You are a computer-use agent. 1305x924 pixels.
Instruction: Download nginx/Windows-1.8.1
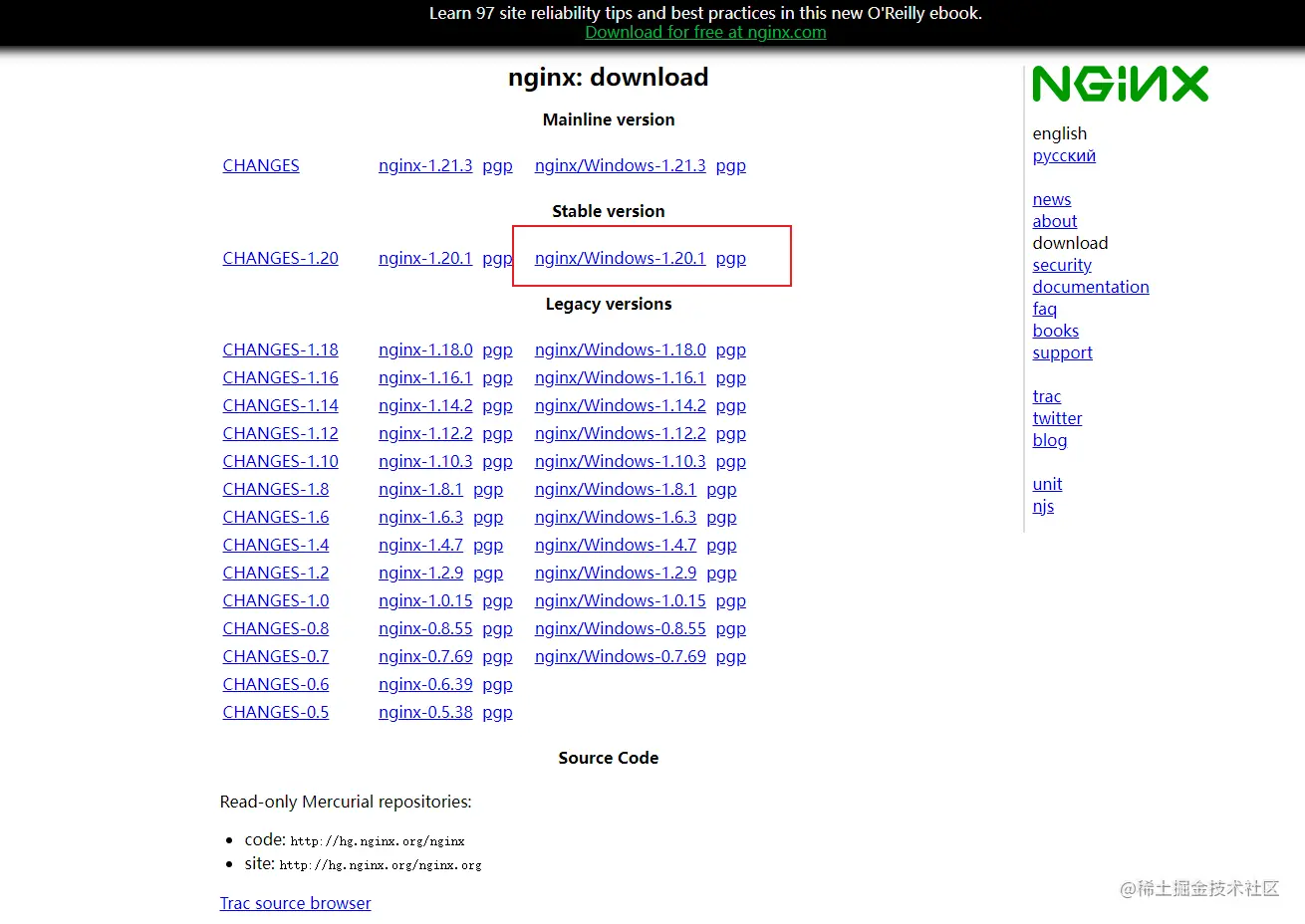[615, 489]
